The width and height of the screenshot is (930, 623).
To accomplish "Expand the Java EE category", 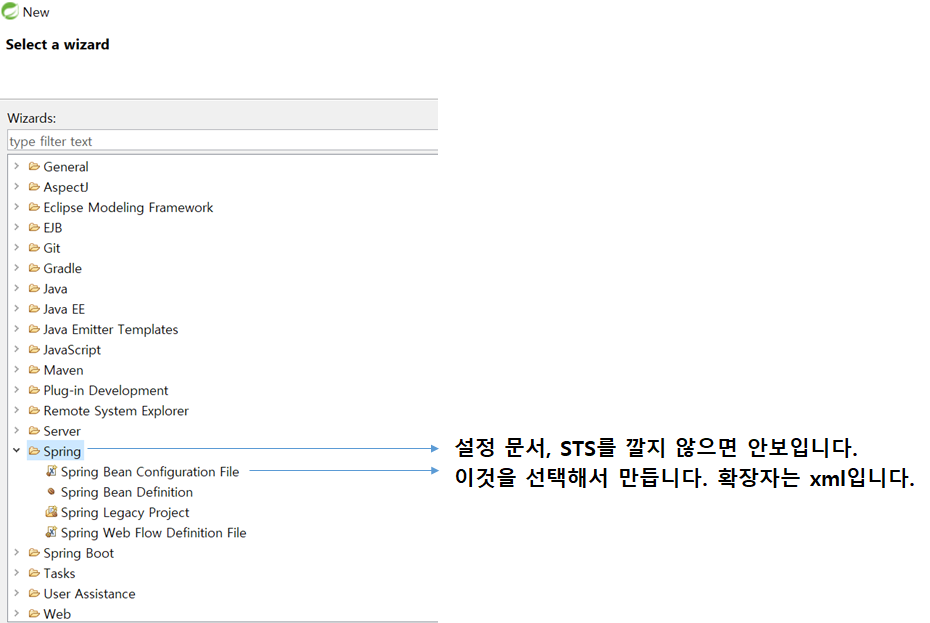I will tap(17, 309).
